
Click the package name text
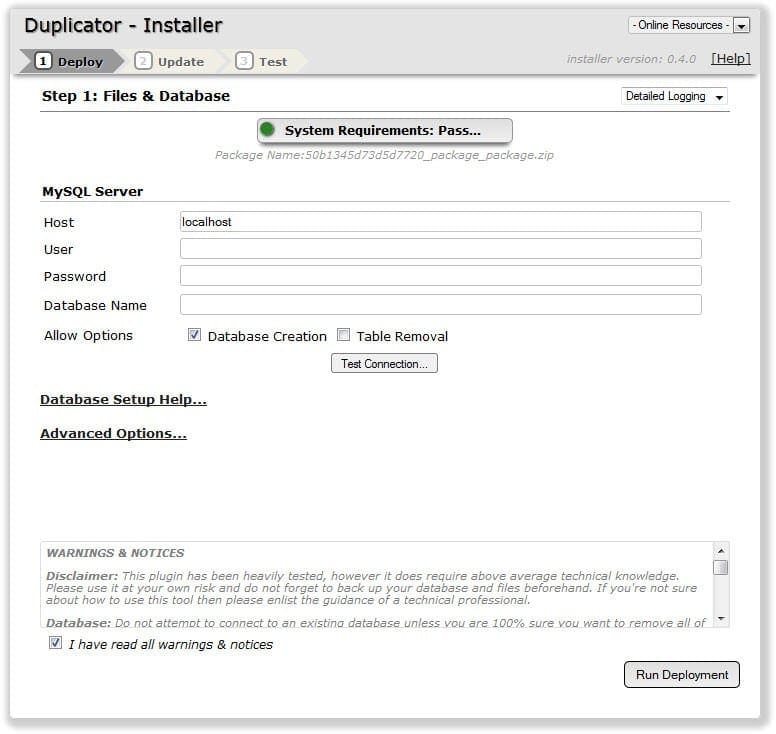coord(384,155)
